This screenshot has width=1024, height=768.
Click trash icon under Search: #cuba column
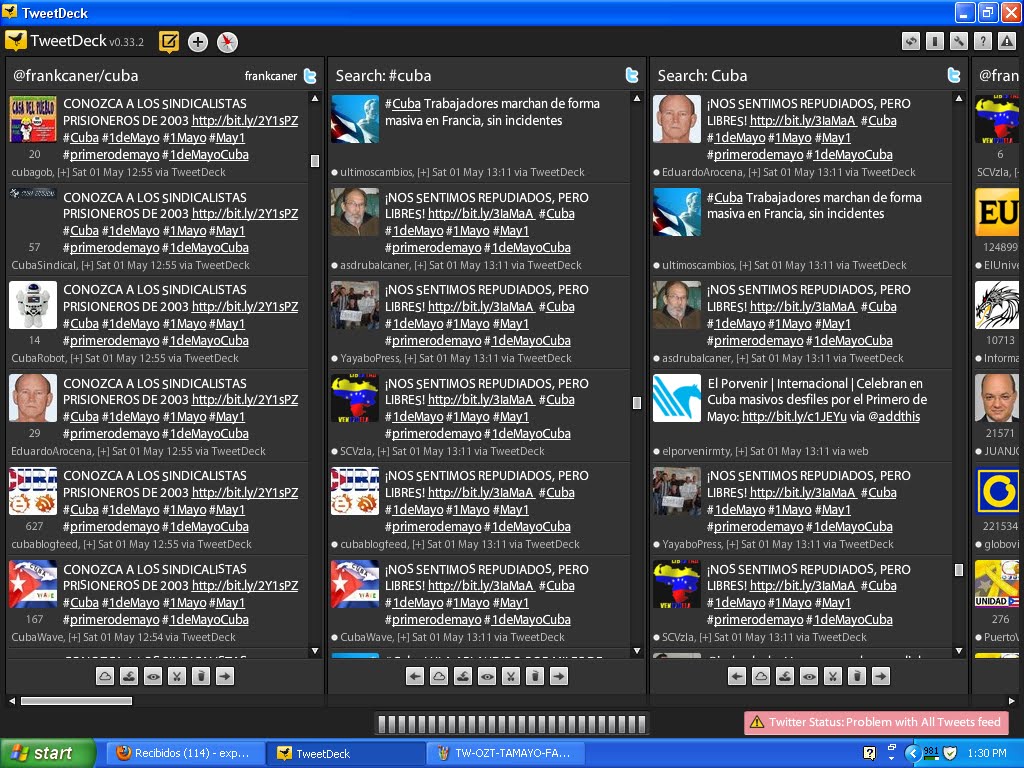(535, 677)
